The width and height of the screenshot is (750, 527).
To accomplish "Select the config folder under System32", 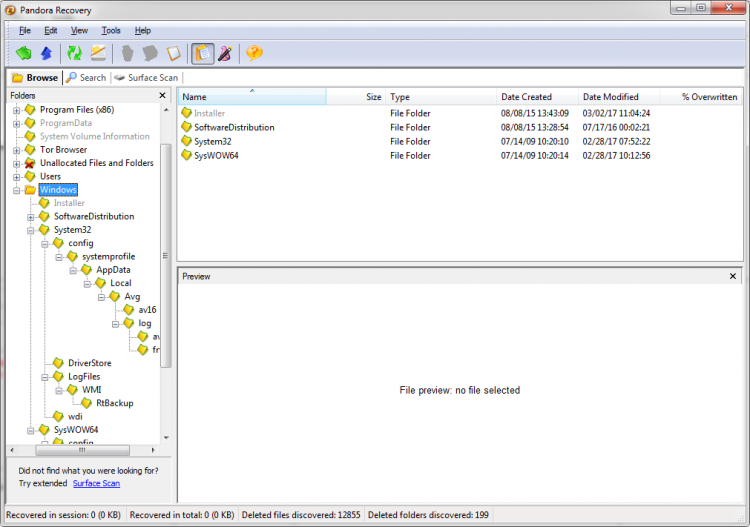I will point(80,243).
